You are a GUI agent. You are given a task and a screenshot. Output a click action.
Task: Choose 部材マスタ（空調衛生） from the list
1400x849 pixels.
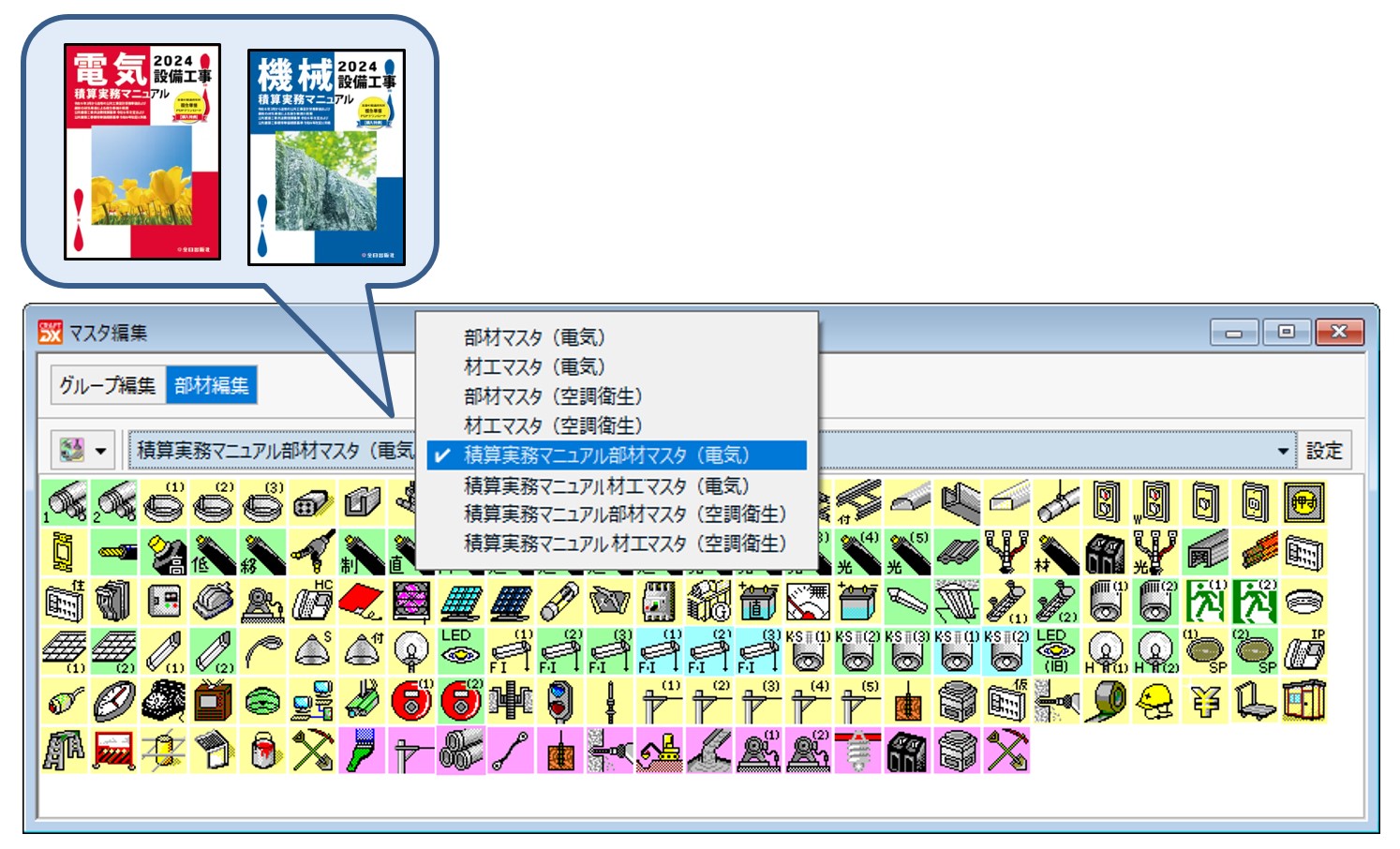tap(553, 396)
